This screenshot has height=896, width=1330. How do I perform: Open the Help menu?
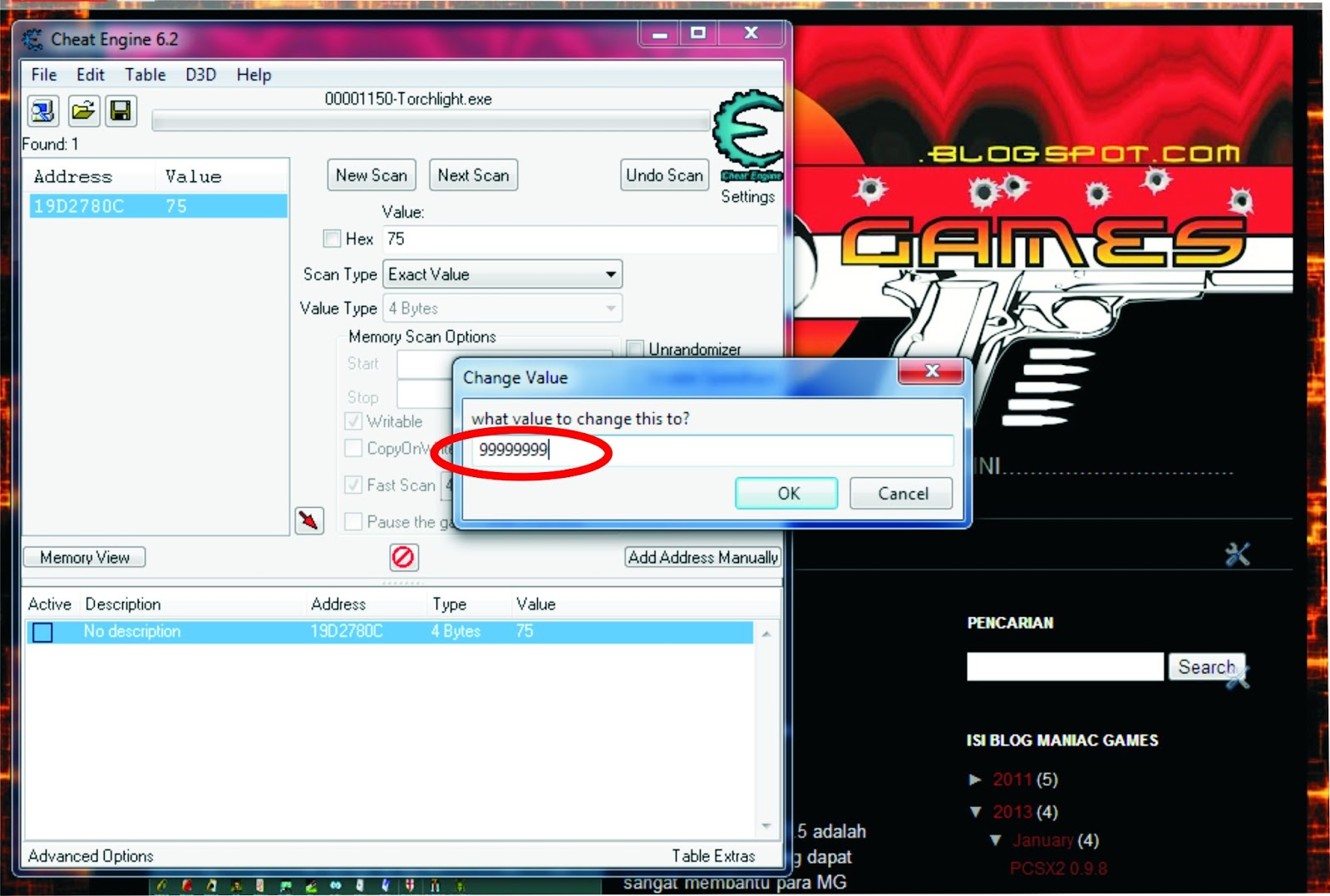[254, 75]
